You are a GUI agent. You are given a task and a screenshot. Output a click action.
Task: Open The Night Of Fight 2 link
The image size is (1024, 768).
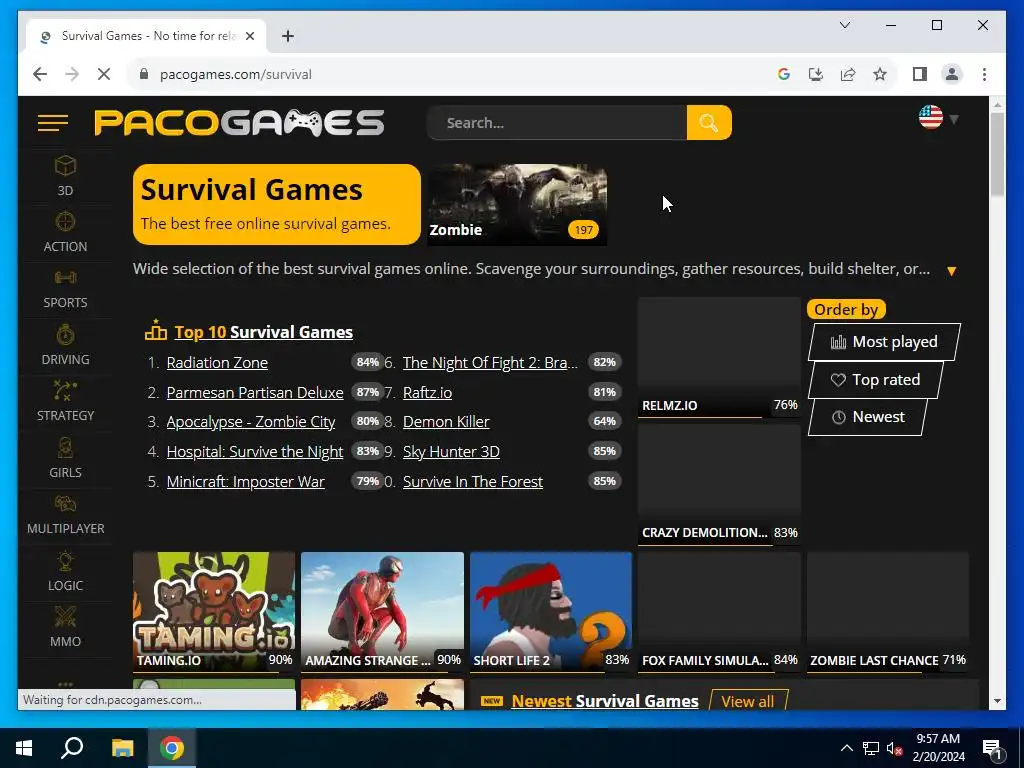[490, 362]
